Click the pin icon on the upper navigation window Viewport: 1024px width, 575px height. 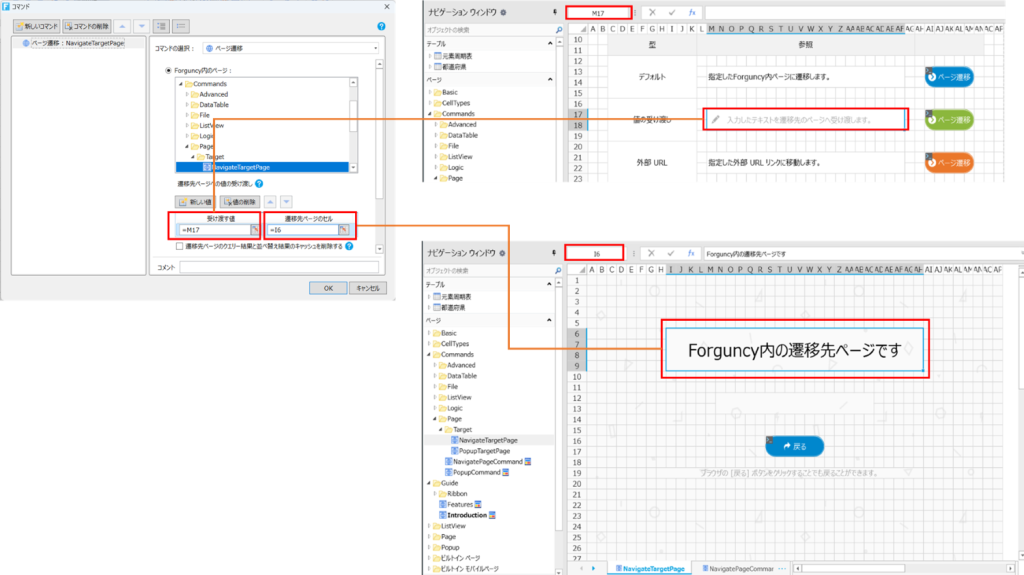coord(555,12)
